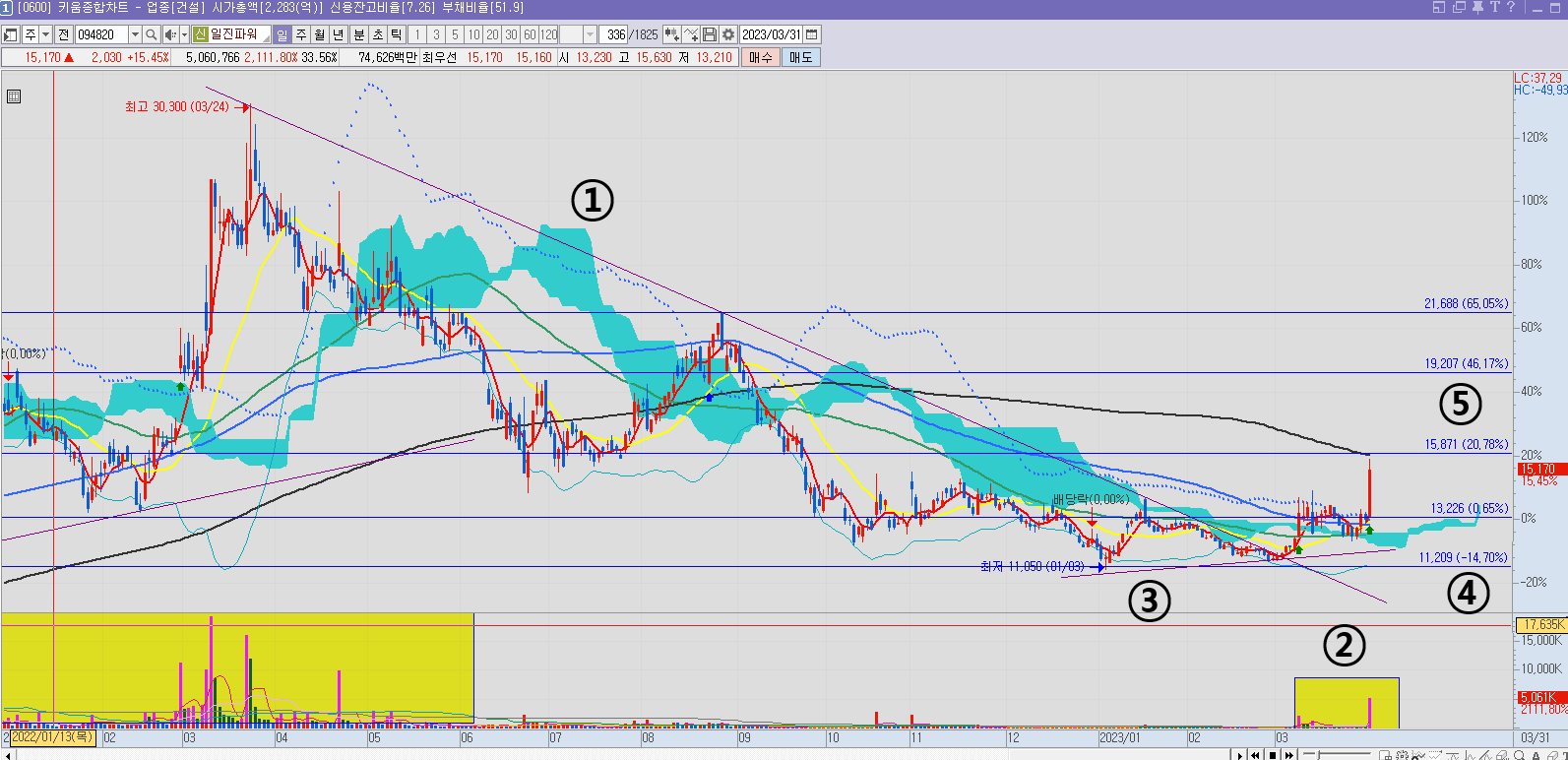Open the calendar date picker icon
The width and height of the screenshot is (1568, 760).
[x=812, y=34]
